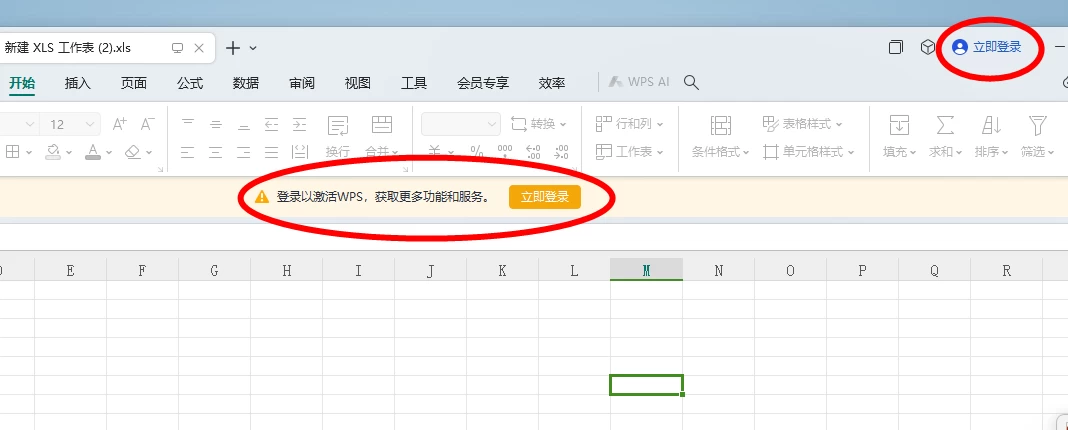Select column header R
Image resolution: width=1068 pixels, height=430 pixels.
pyautogui.click(x=1006, y=271)
